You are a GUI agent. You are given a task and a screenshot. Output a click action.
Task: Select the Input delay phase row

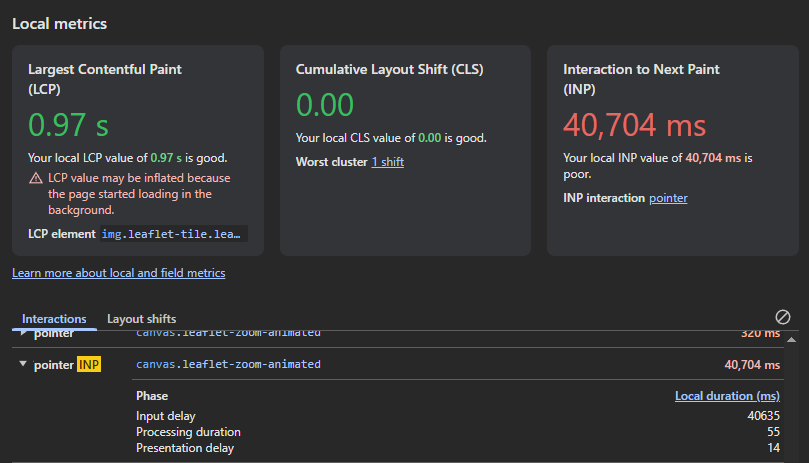point(166,416)
